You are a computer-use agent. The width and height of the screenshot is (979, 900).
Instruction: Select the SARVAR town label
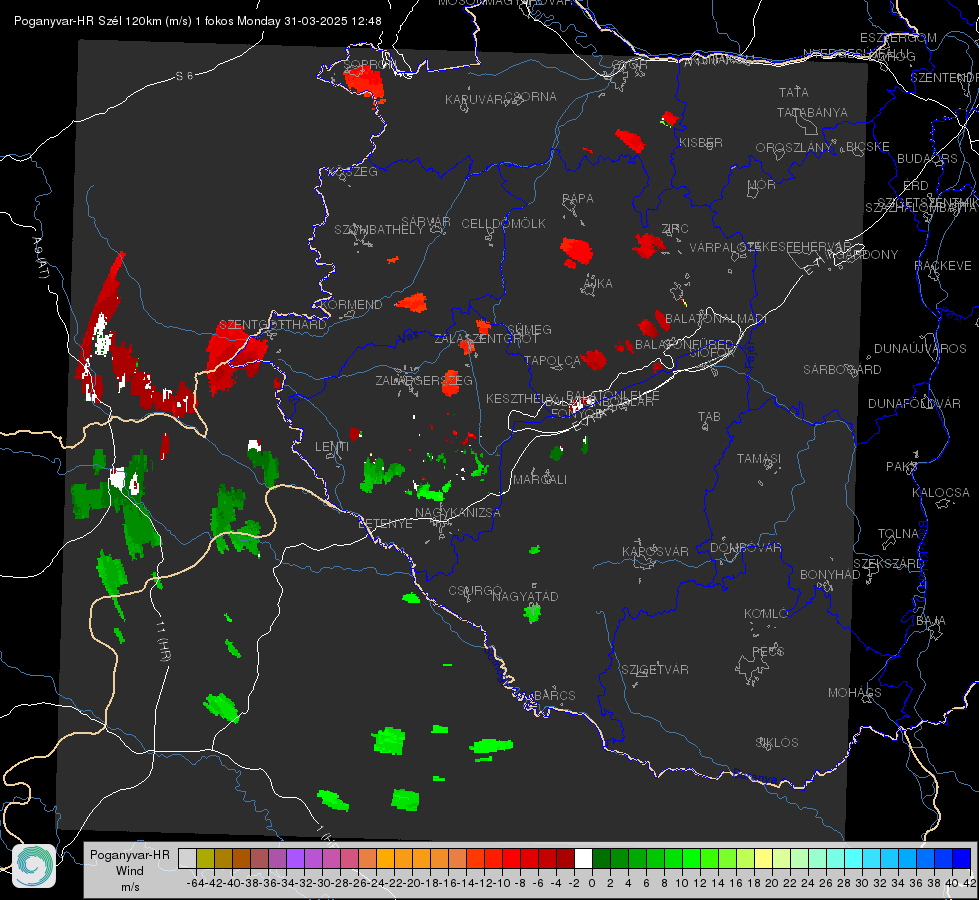pyautogui.click(x=426, y=222)
